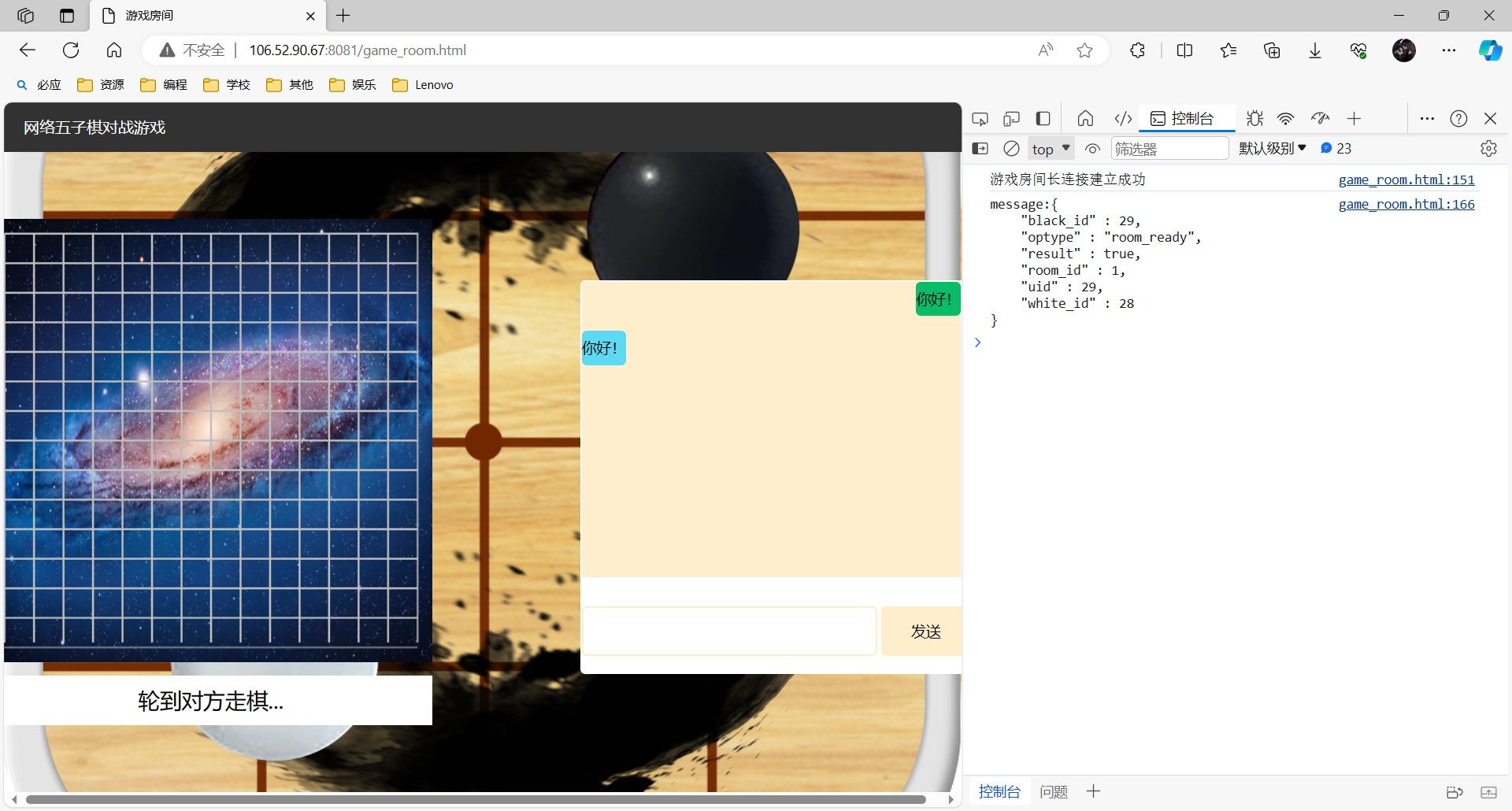Close the DevTools panel
1512x811 pixels.
click(1490, 119)
